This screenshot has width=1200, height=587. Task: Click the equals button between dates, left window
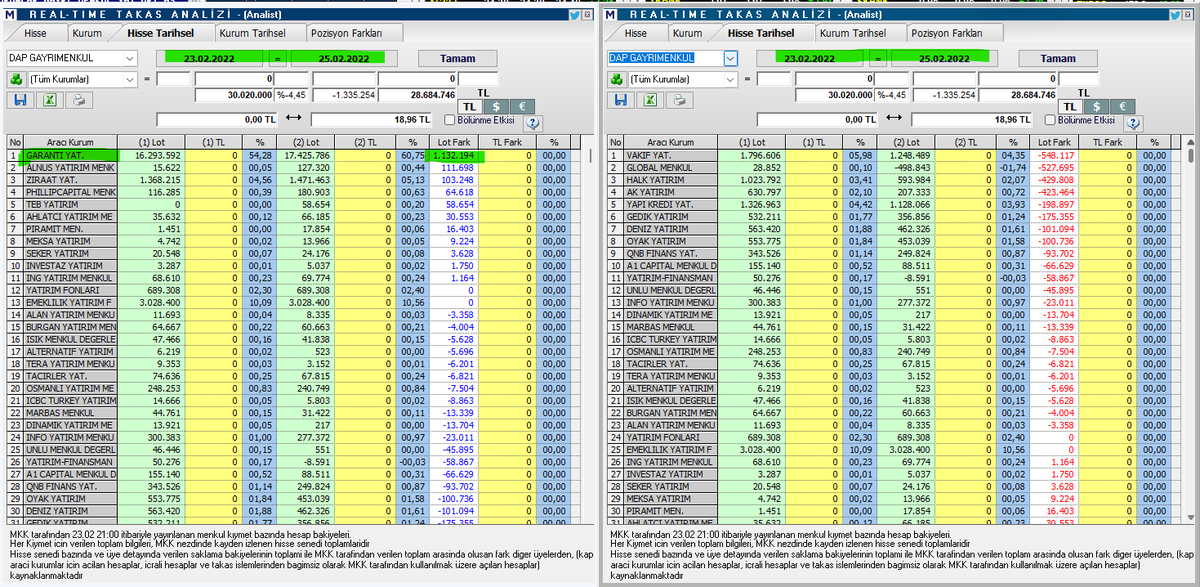click(x=279, y=59)
